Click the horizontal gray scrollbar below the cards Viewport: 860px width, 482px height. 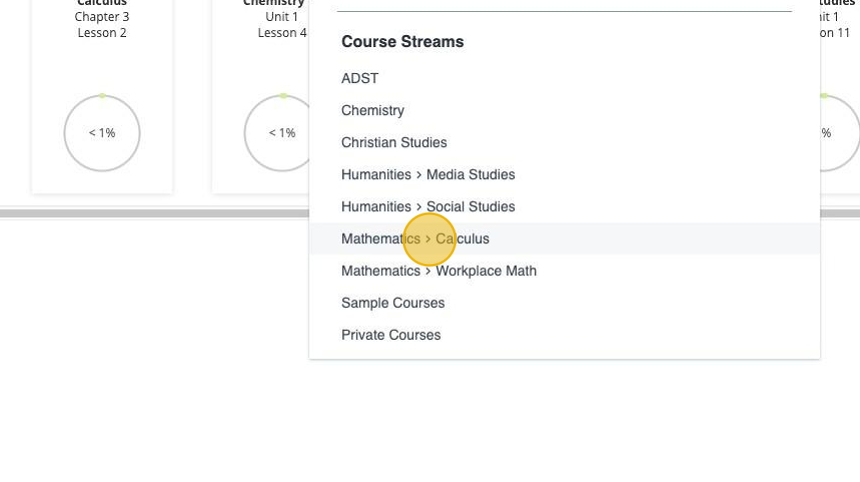(150, 213)
